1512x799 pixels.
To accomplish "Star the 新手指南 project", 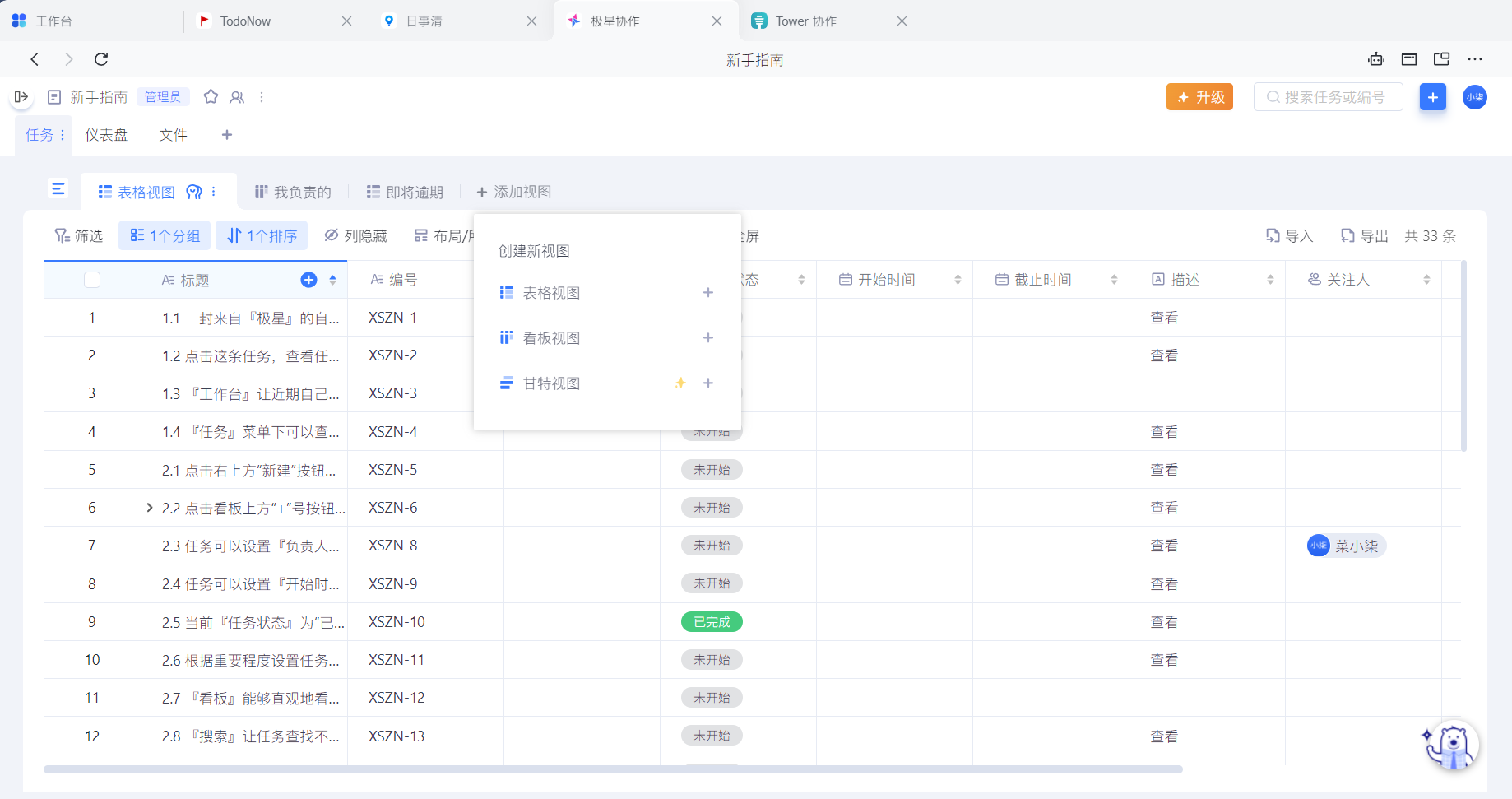I will [x=211, y=97].
